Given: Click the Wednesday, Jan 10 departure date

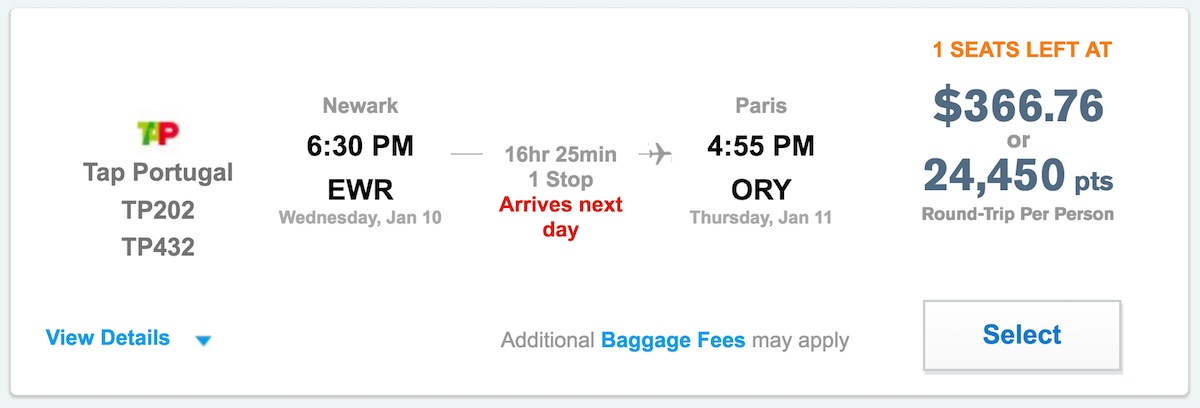Looking at the screenshot, I should [x=360, y=217].
